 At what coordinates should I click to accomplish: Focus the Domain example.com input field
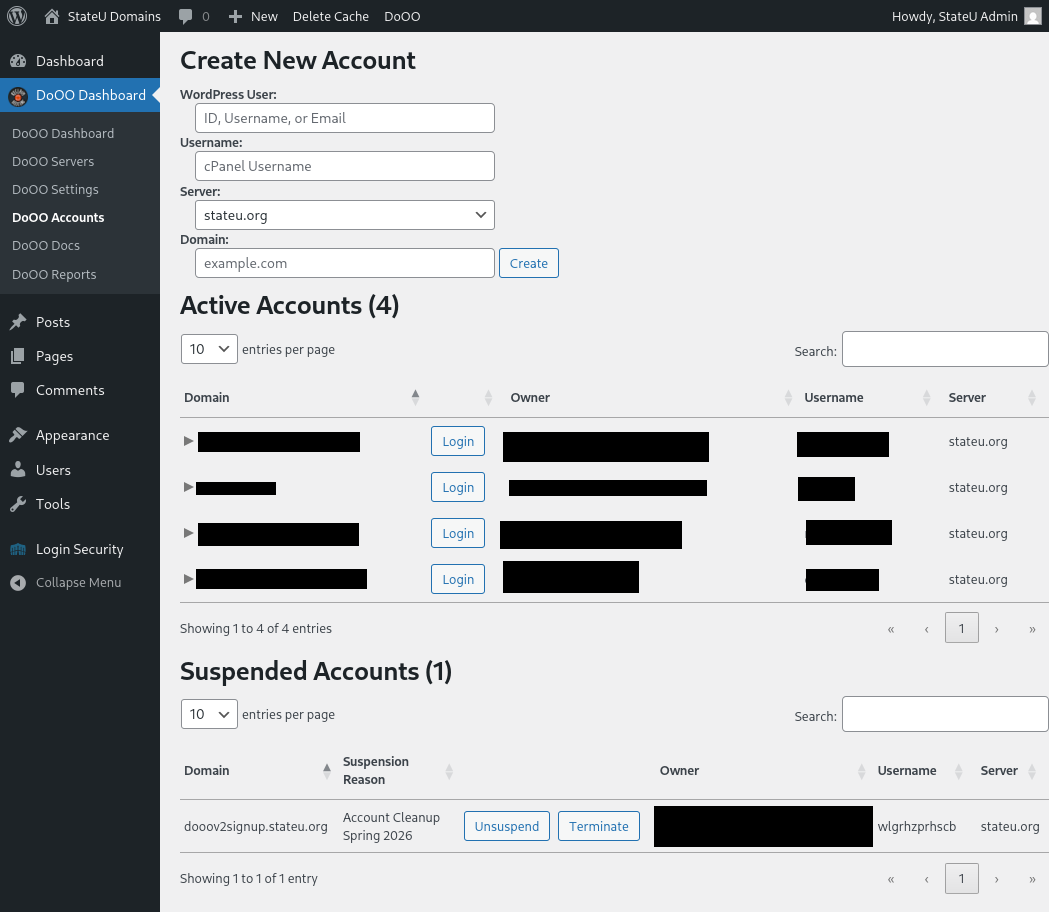pyautogui.click(x=345, y=263)
